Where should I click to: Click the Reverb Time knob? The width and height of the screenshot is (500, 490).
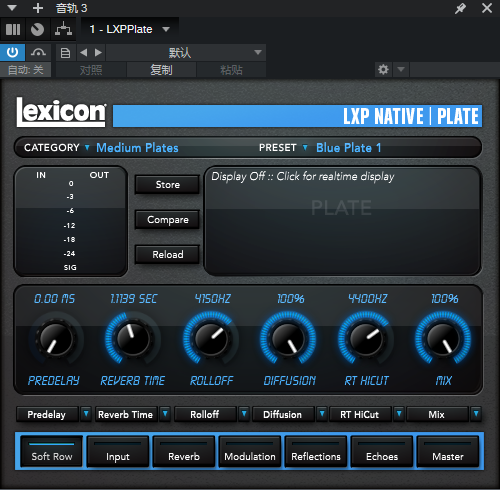[133, 339]
